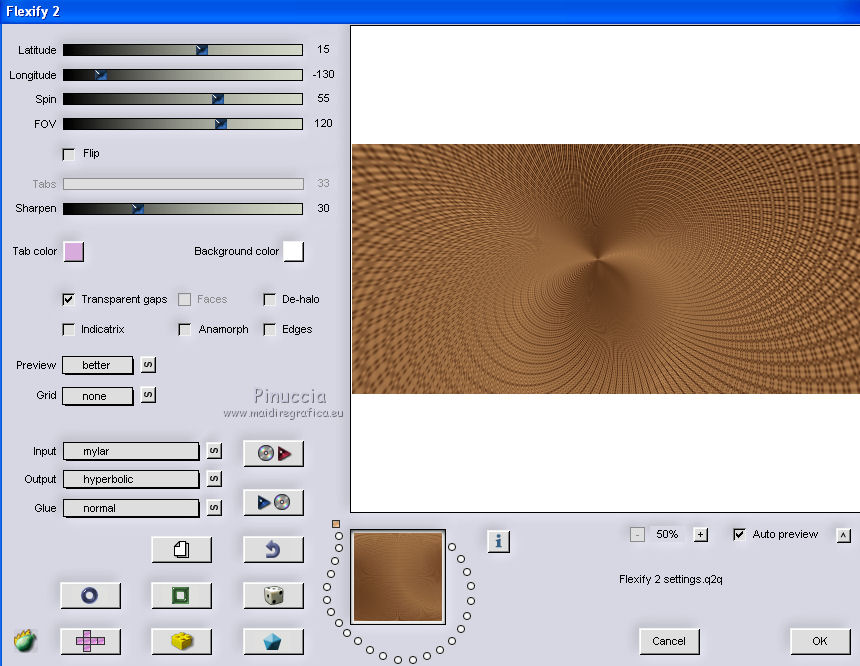Screen dimensions: 860x666
Task: Open the Input mylar dropdown
Action: point(131,452)
